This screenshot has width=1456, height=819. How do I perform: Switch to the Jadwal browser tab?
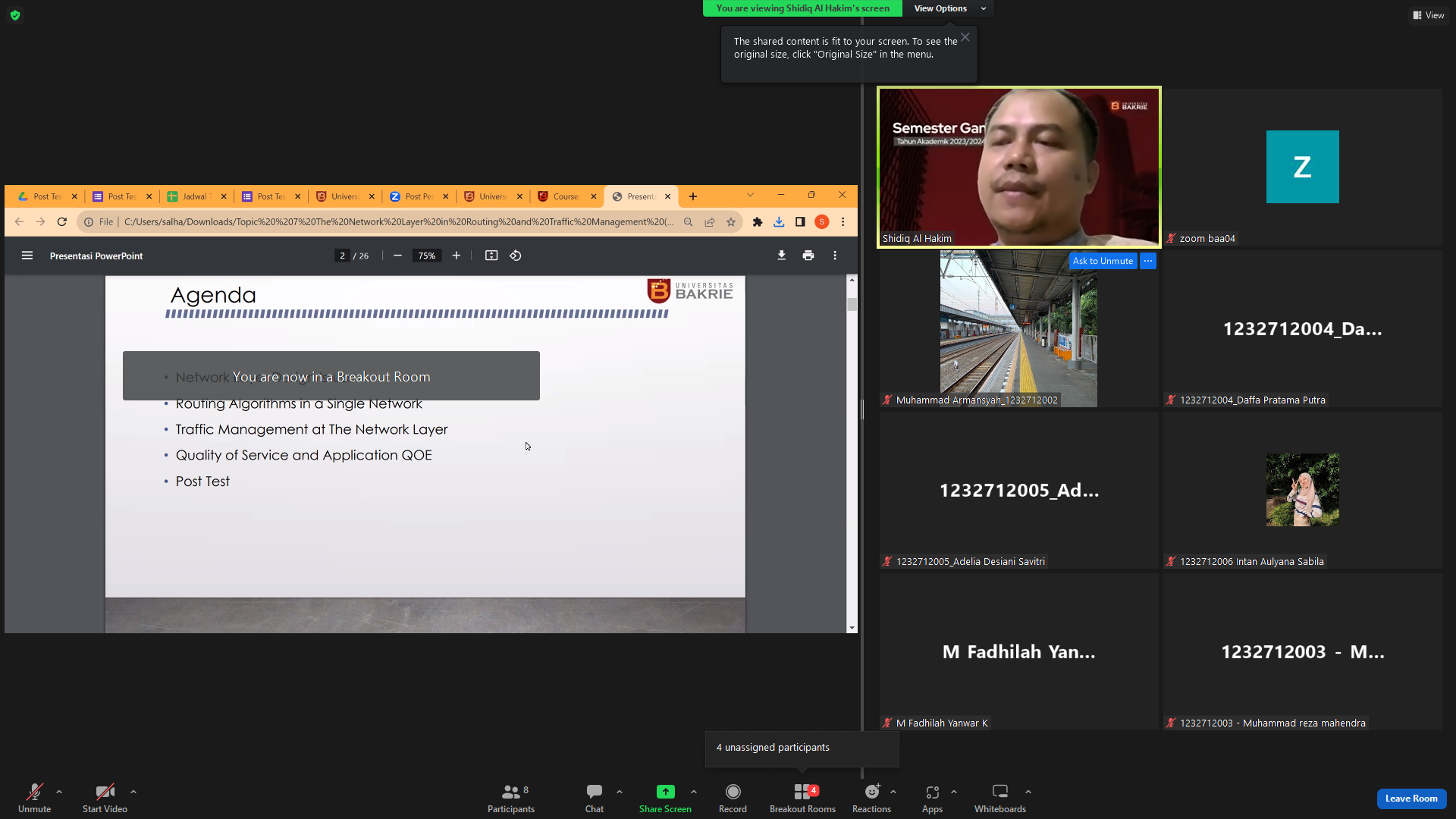(x=196, y=196)
